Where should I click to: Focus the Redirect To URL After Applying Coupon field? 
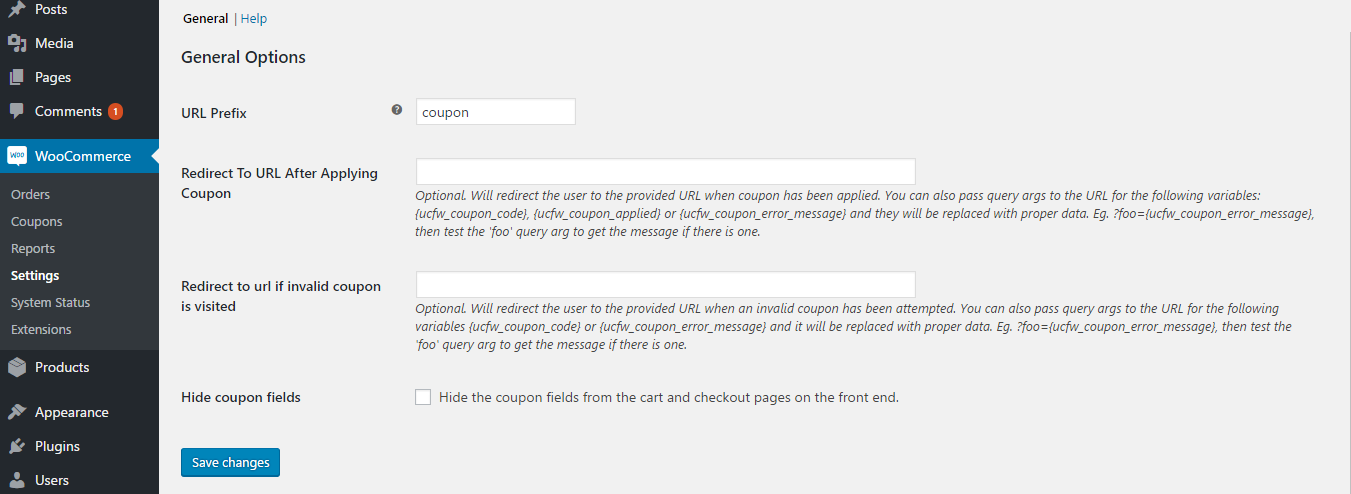click(x=666, y=171)
